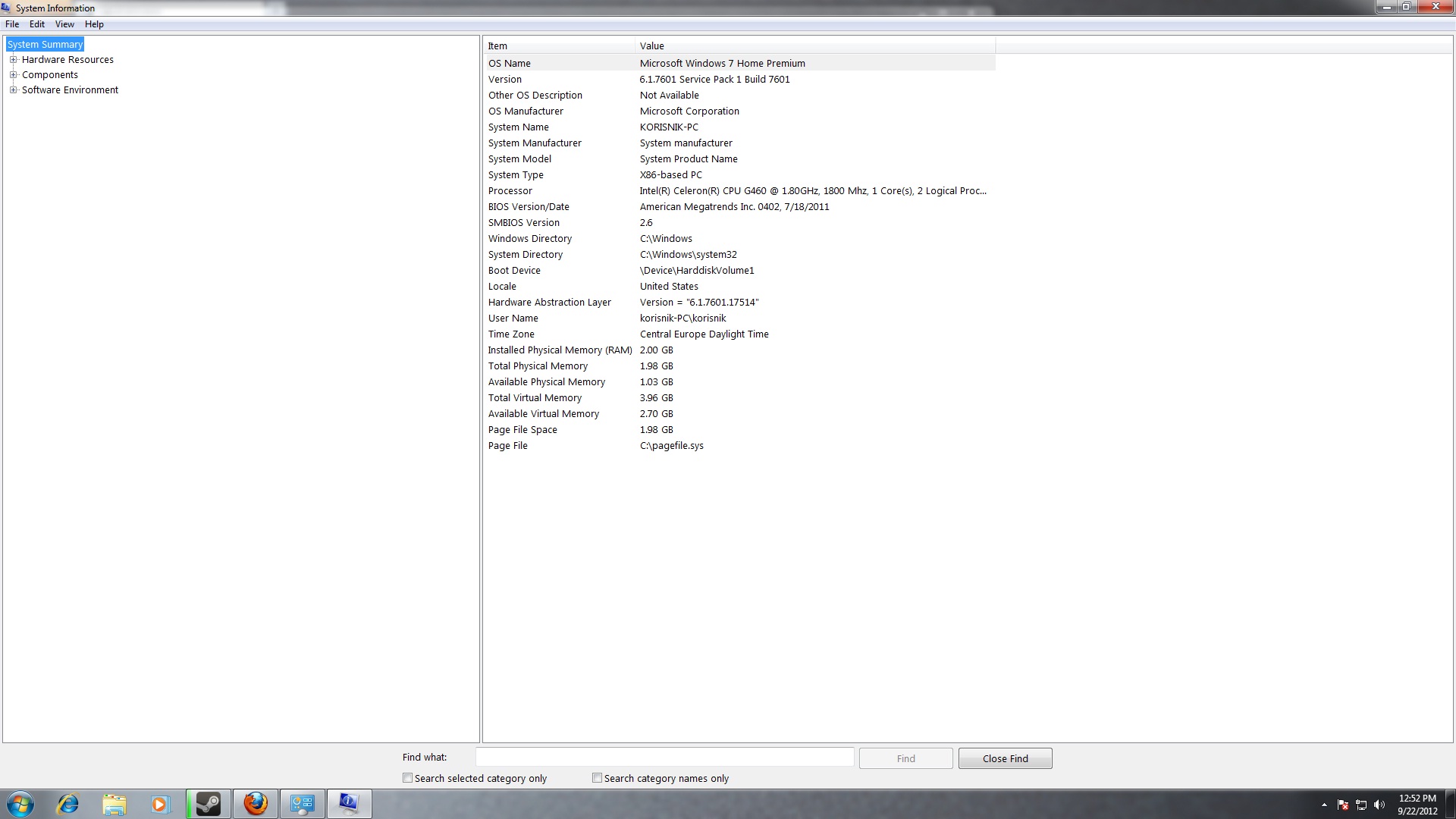Select the OS Name row
This screenshot has width=1456, height=819.
(740, 64)
